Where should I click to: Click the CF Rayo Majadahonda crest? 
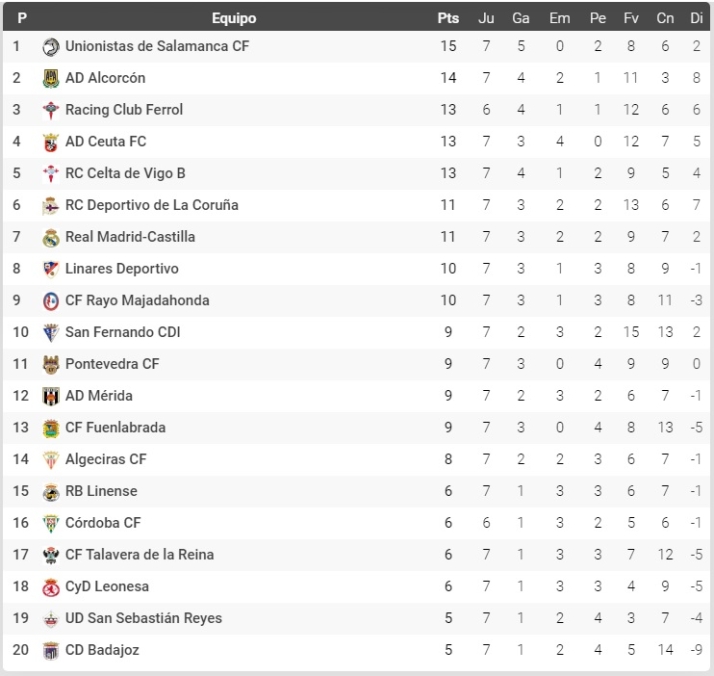(x=51, y=301)
